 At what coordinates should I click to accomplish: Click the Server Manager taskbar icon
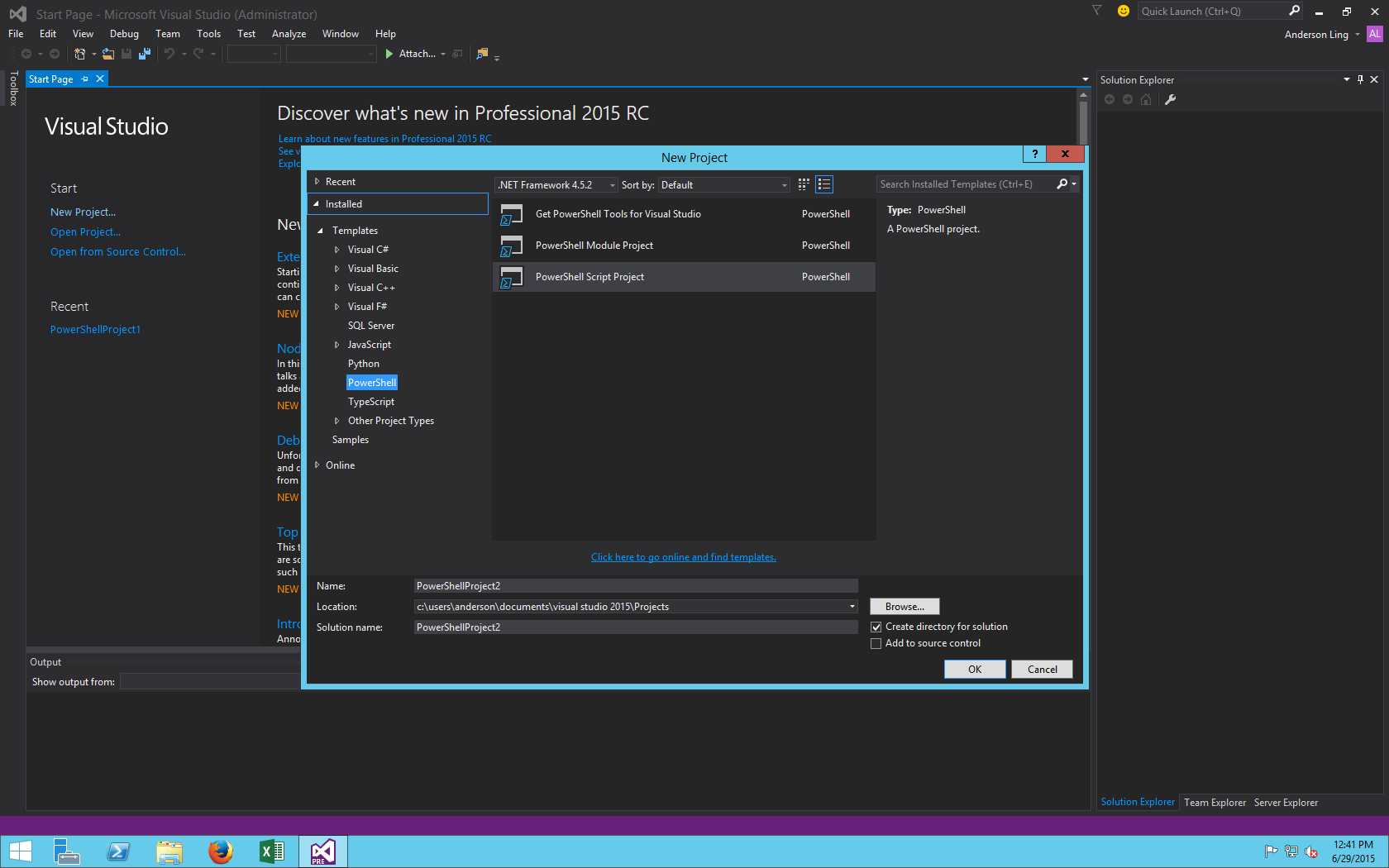click(66, 851)
